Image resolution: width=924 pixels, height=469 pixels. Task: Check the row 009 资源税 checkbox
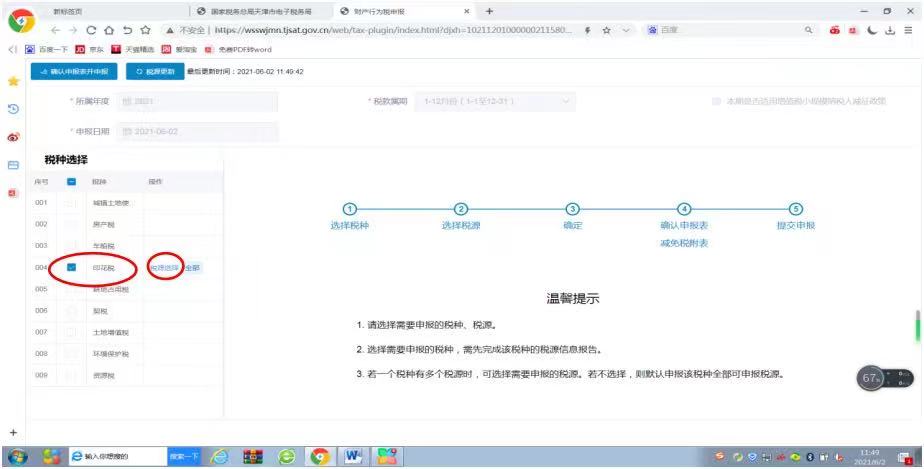71,375
